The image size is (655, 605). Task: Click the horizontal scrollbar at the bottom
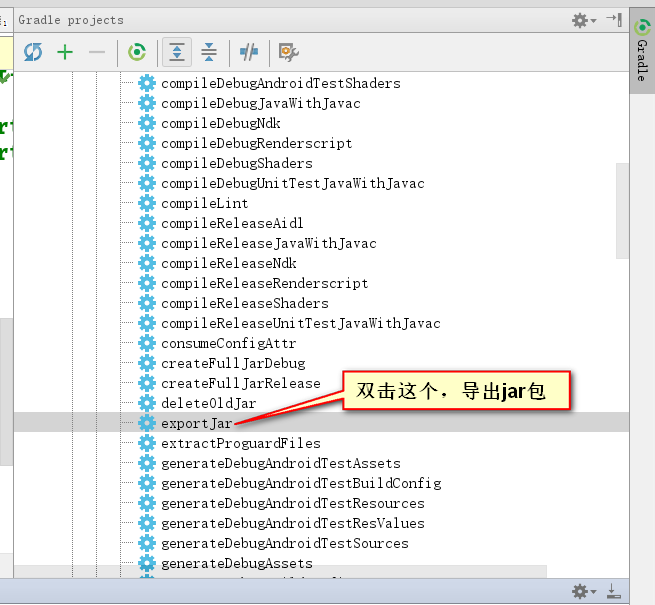[x=280, y=572]
